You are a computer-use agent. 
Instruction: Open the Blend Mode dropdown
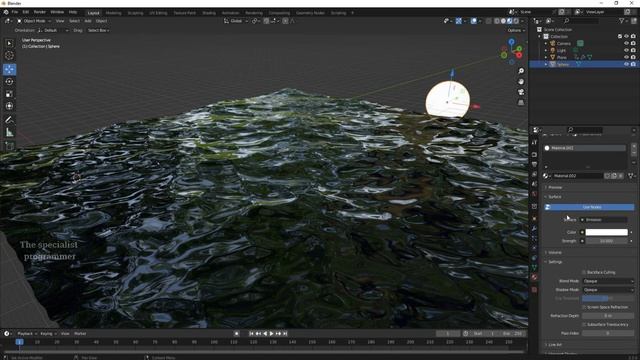(x=608, y=281)
